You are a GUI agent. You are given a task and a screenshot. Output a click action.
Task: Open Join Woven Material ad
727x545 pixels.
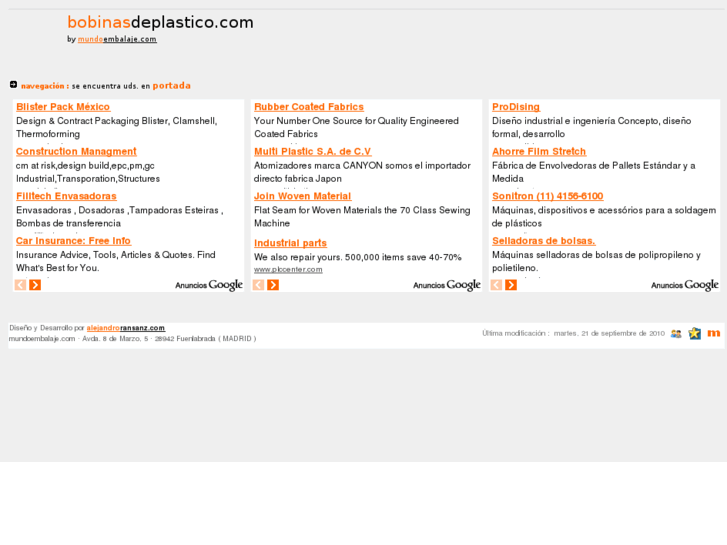click(x=303, y=196)
